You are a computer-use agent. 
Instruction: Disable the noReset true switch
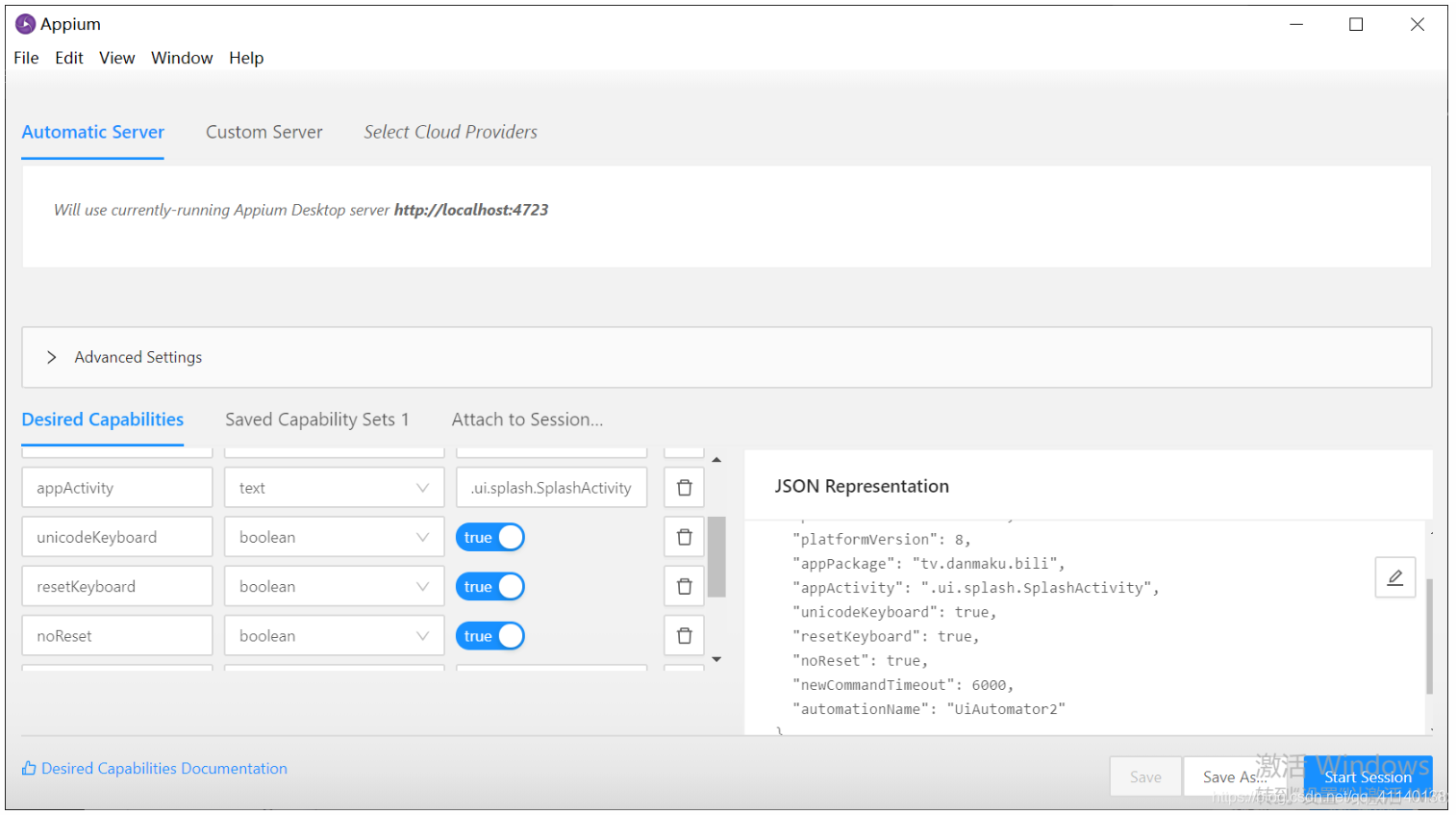[x=490, y=636]
